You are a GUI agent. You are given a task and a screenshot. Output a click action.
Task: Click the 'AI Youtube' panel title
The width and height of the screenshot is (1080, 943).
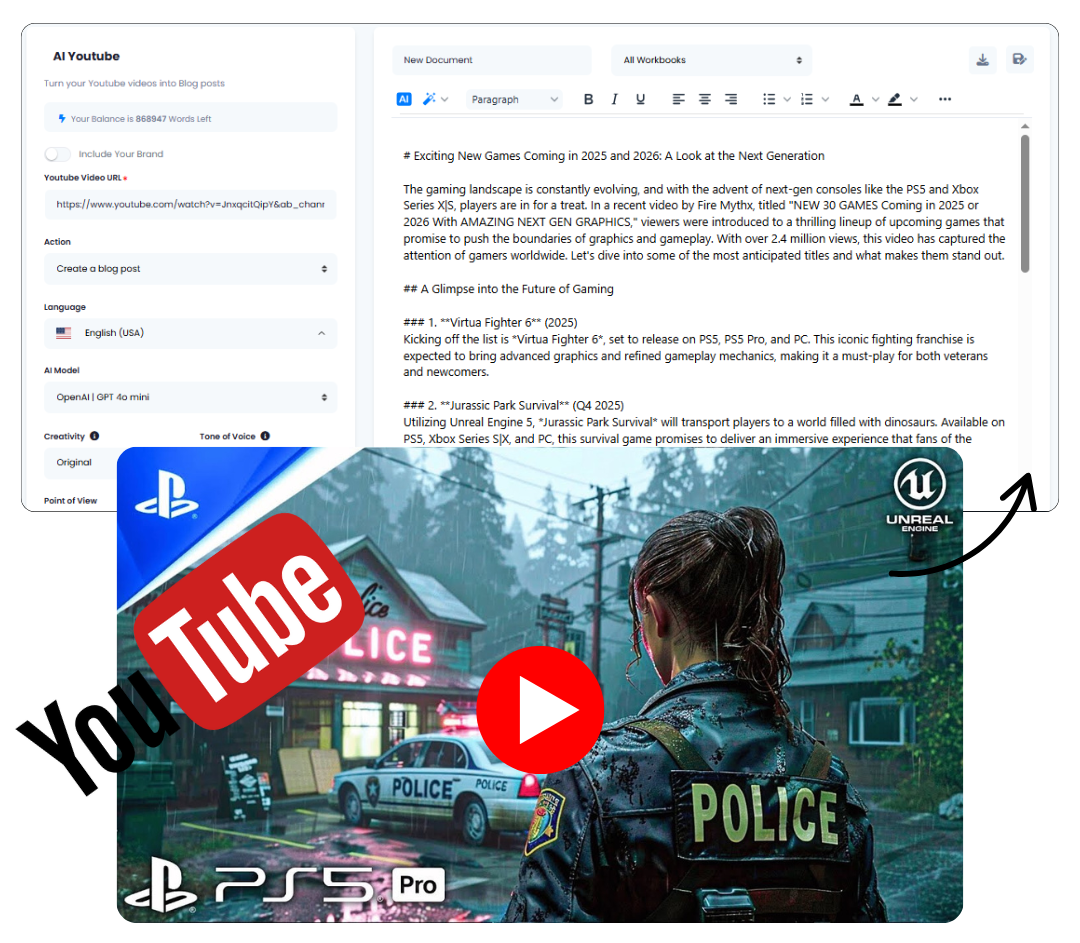tap(86, 56)
